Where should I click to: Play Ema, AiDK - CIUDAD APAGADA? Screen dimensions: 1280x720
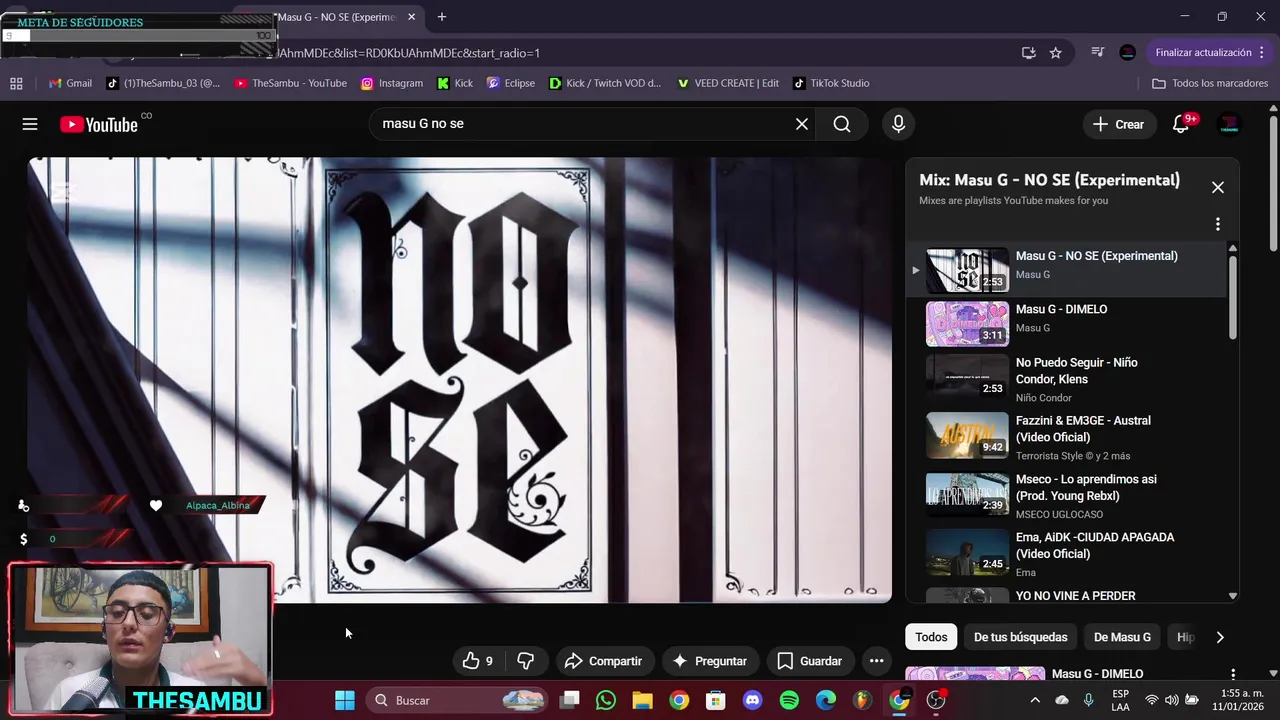(x=1065, y=554)
